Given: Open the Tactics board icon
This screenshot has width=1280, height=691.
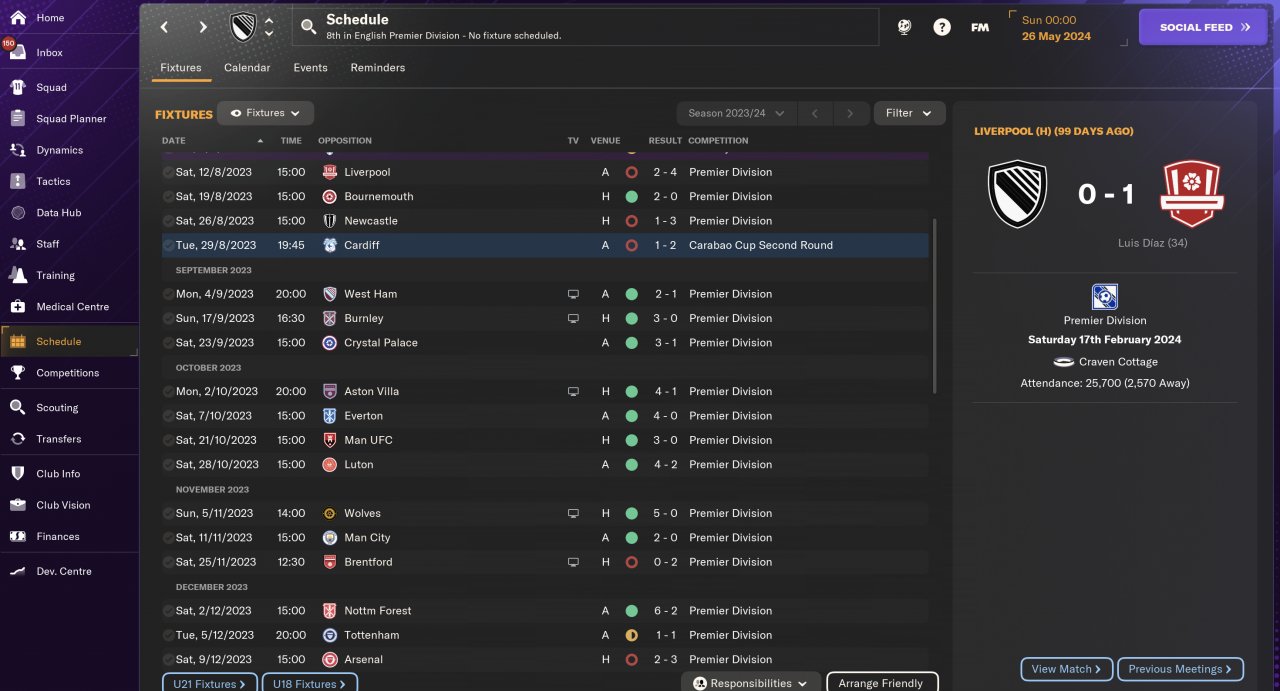Looking at the screenshot, I should [18, 182].
